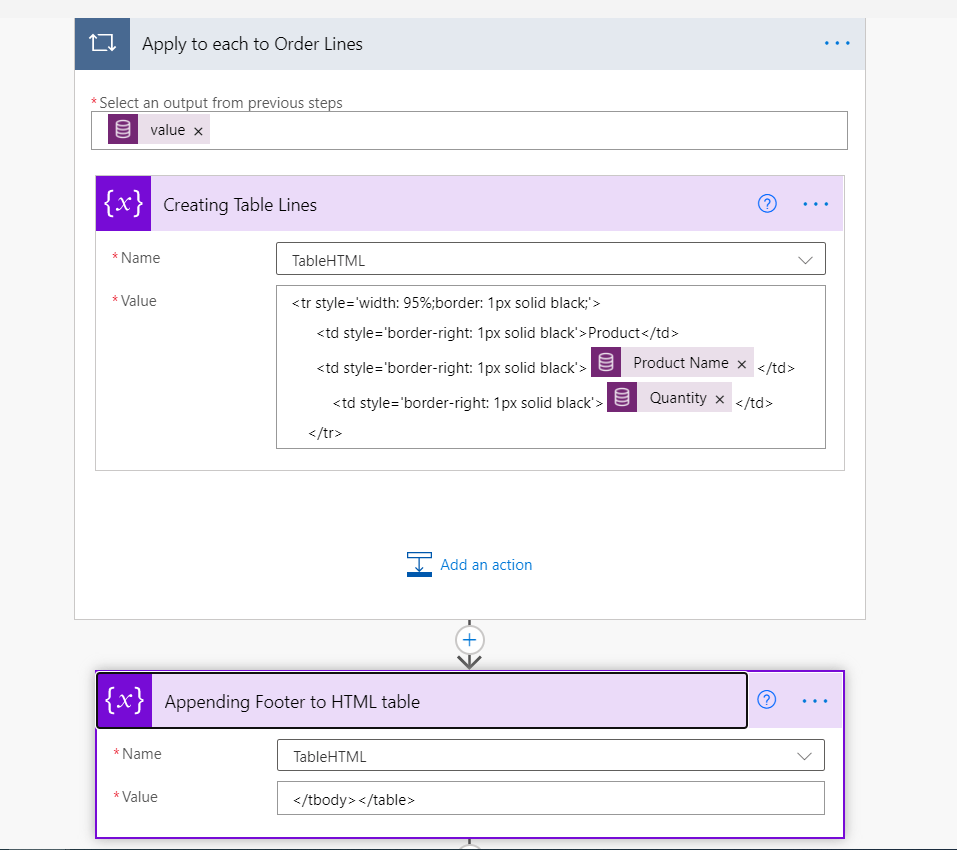Remove the value token from the output field

[x=198, y=131]
